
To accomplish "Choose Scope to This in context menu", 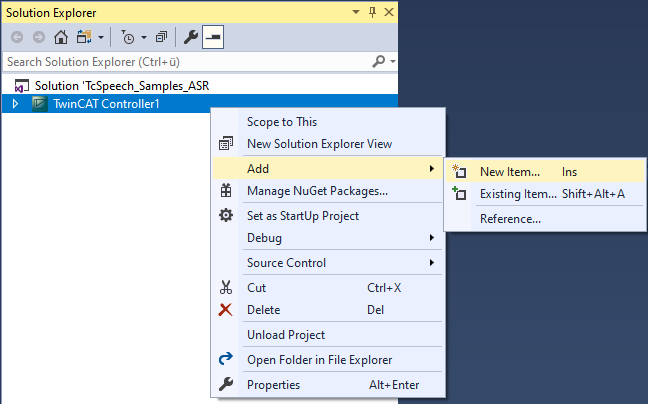I will 282,122.
